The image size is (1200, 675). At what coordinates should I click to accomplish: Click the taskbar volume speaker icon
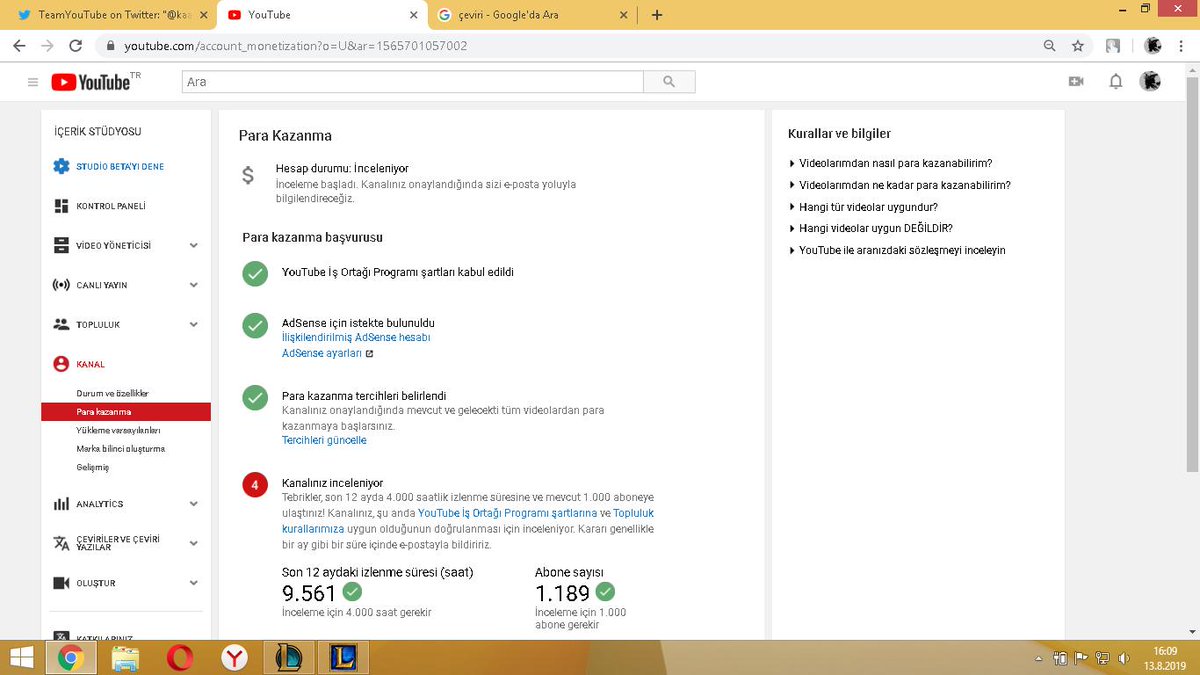(x=1124, y=659)
